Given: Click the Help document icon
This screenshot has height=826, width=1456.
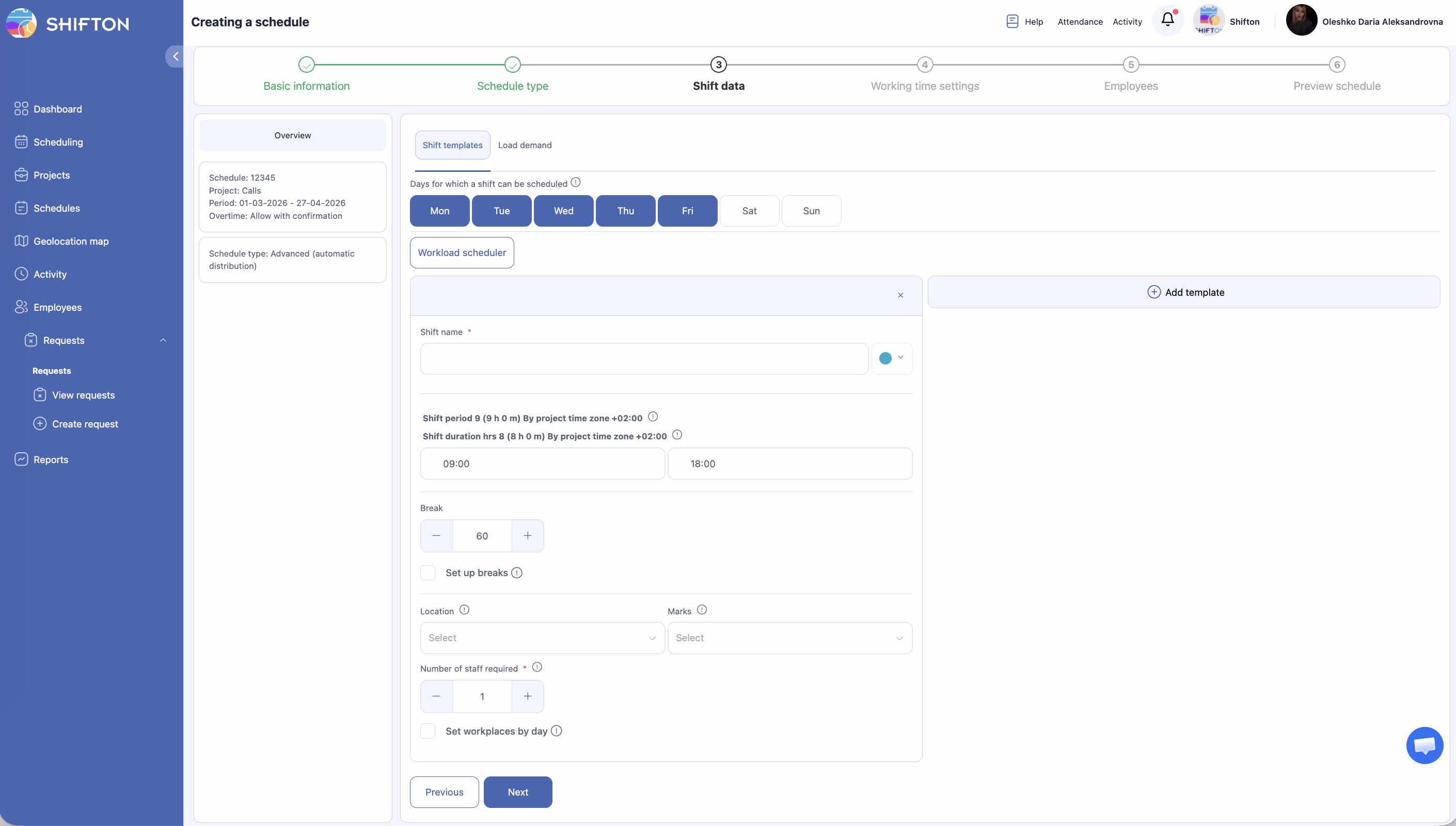Looking at the screenshot, I should click(1012, 22).
